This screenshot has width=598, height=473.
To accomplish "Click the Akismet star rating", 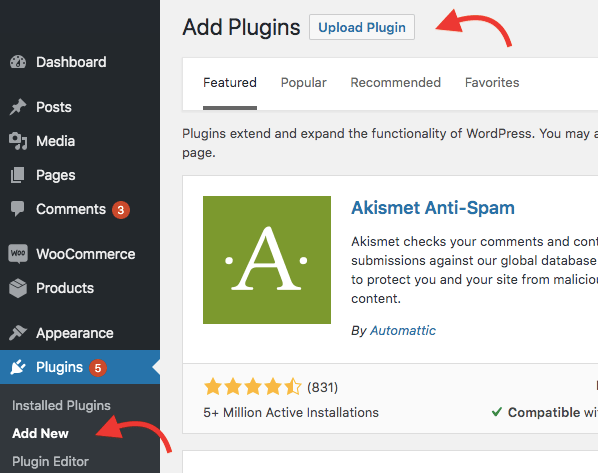I will 253,387.
